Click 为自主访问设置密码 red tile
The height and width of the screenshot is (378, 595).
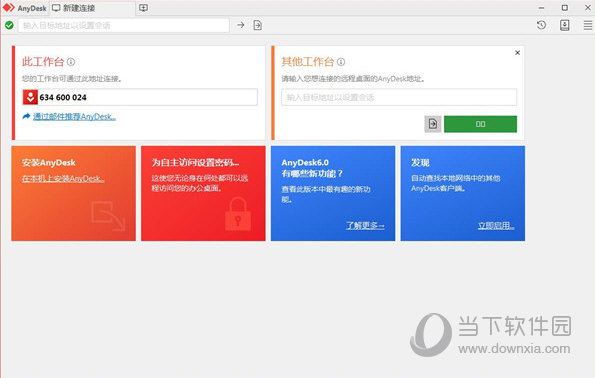[203, 193]
